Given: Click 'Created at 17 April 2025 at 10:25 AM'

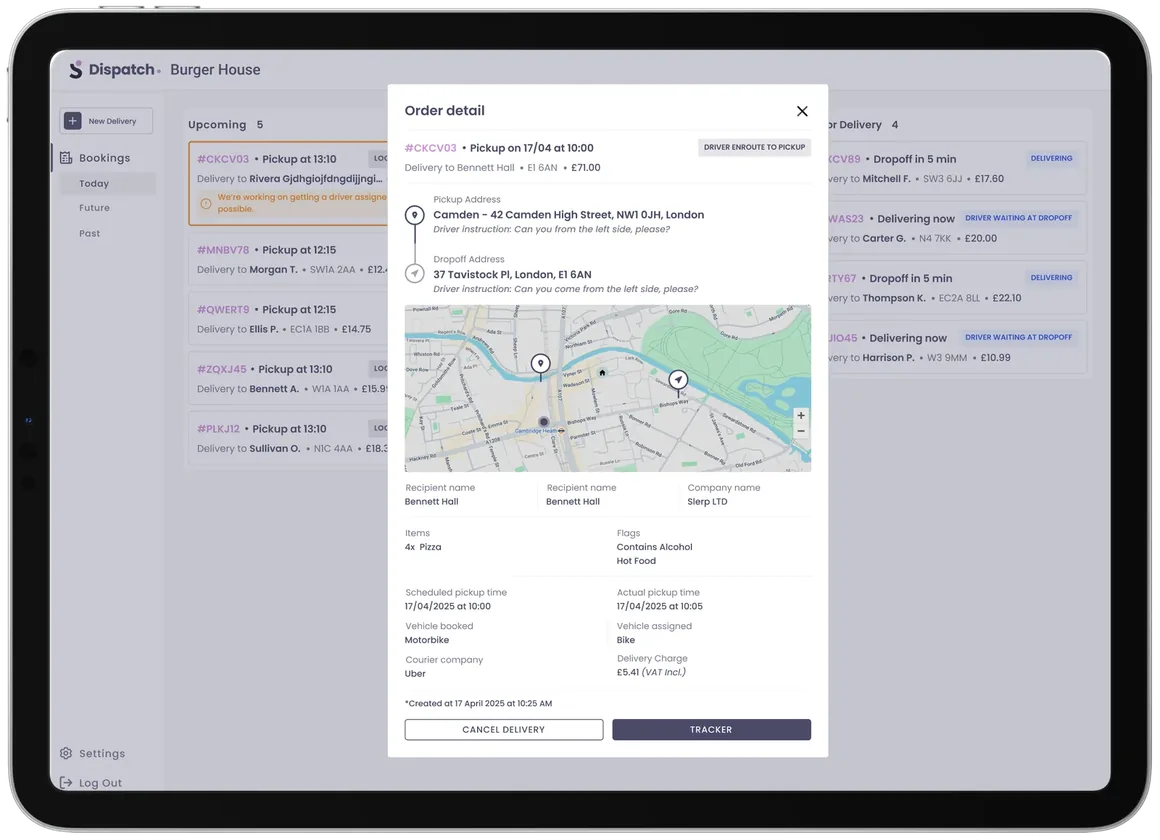Looking at the screenshot, I should 479,704.
